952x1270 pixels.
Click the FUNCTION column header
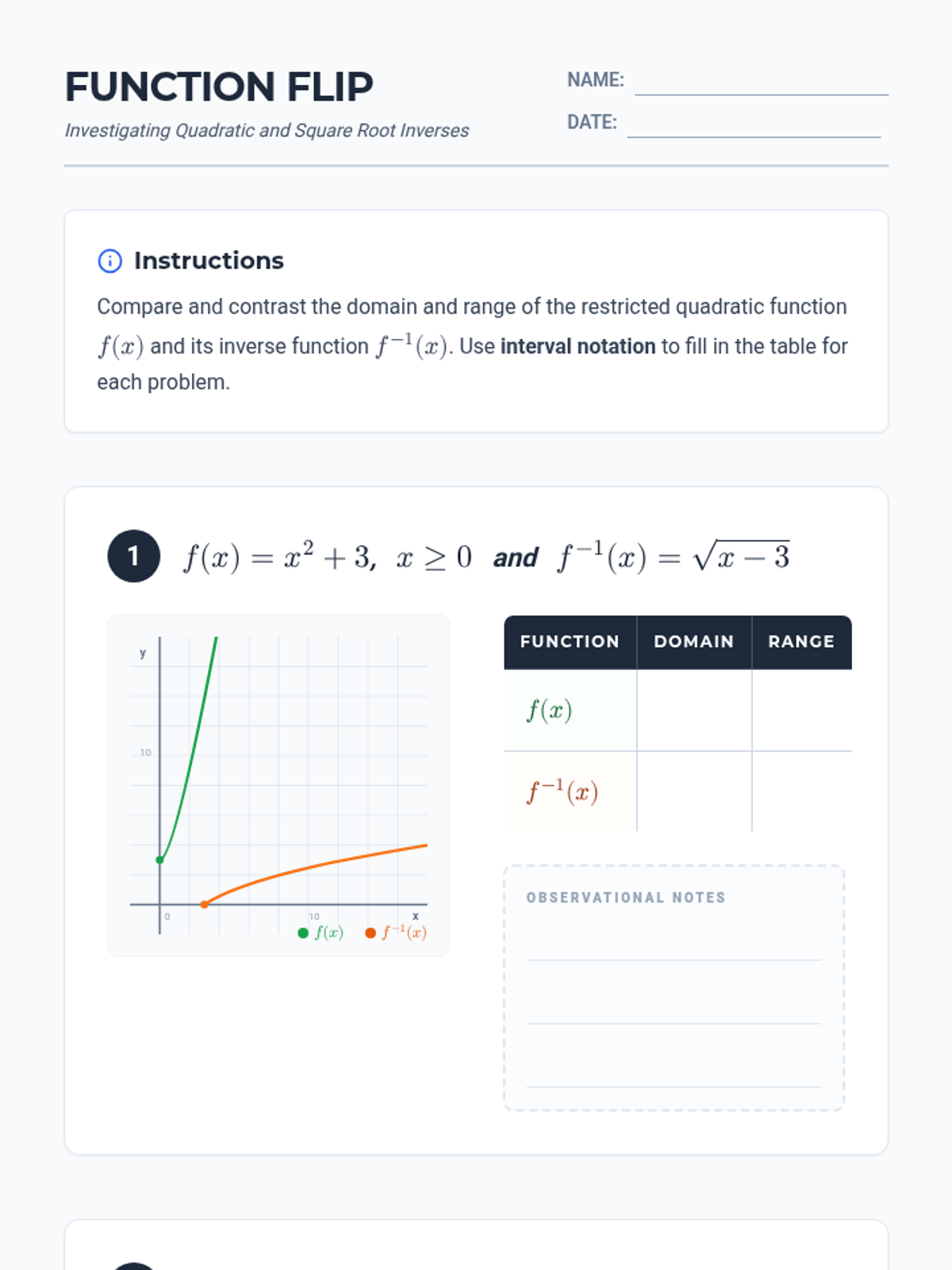click(x=570, y=642)
